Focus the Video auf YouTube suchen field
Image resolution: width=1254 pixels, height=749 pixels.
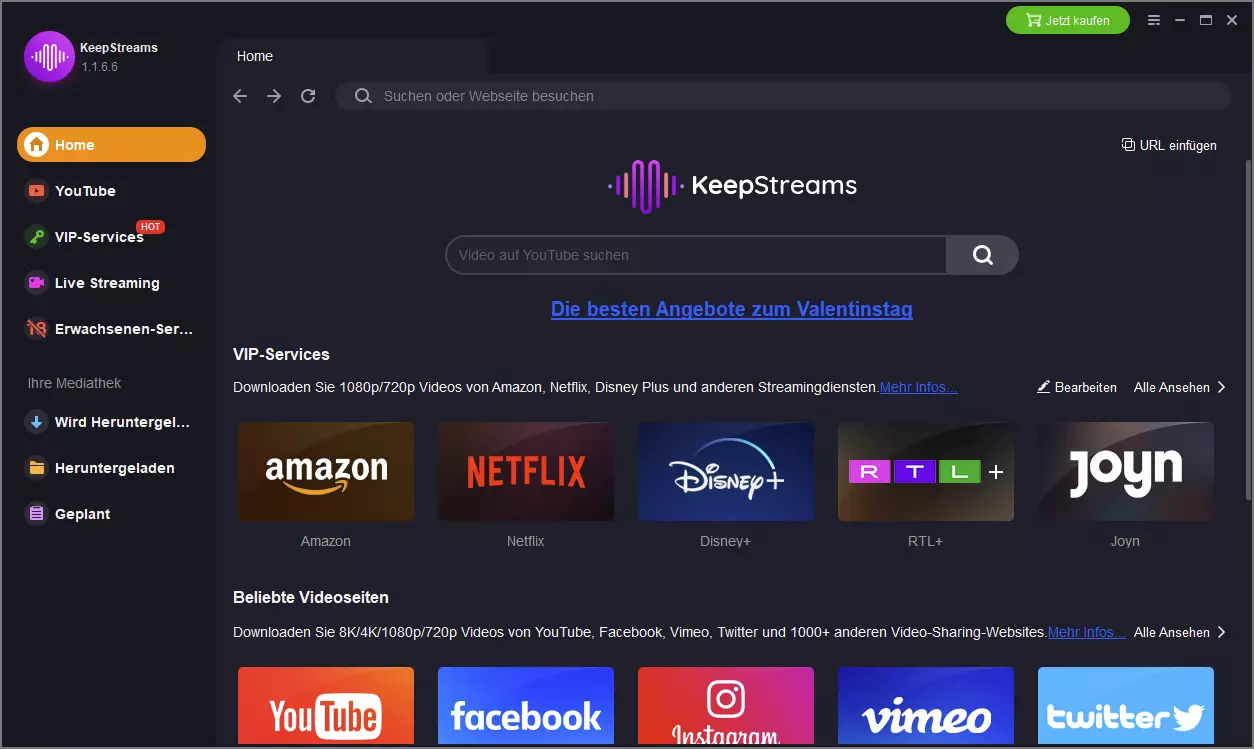click(x=696, y=255)
